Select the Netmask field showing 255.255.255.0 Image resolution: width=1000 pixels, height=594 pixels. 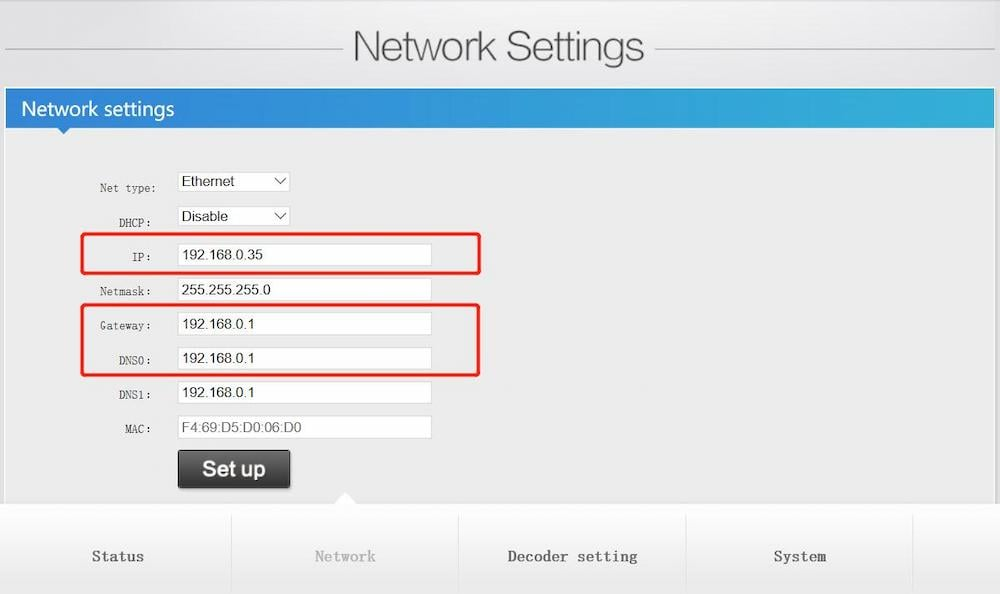304,289
